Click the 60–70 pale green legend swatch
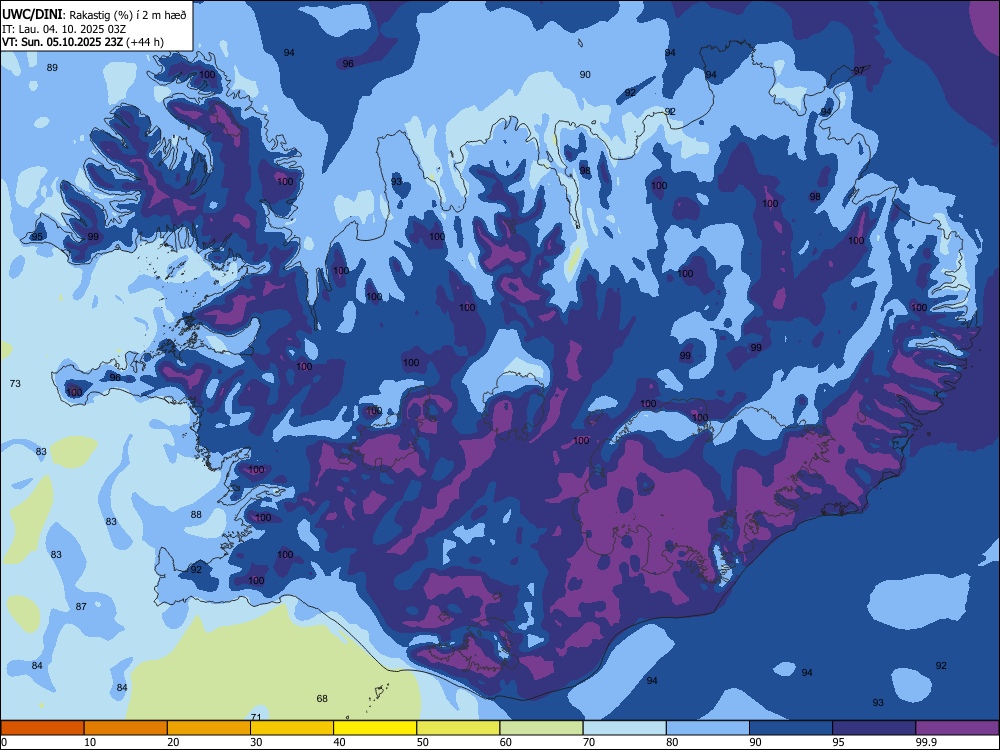The width and height of the screenshot is (1000, 750). coord(541,728)
